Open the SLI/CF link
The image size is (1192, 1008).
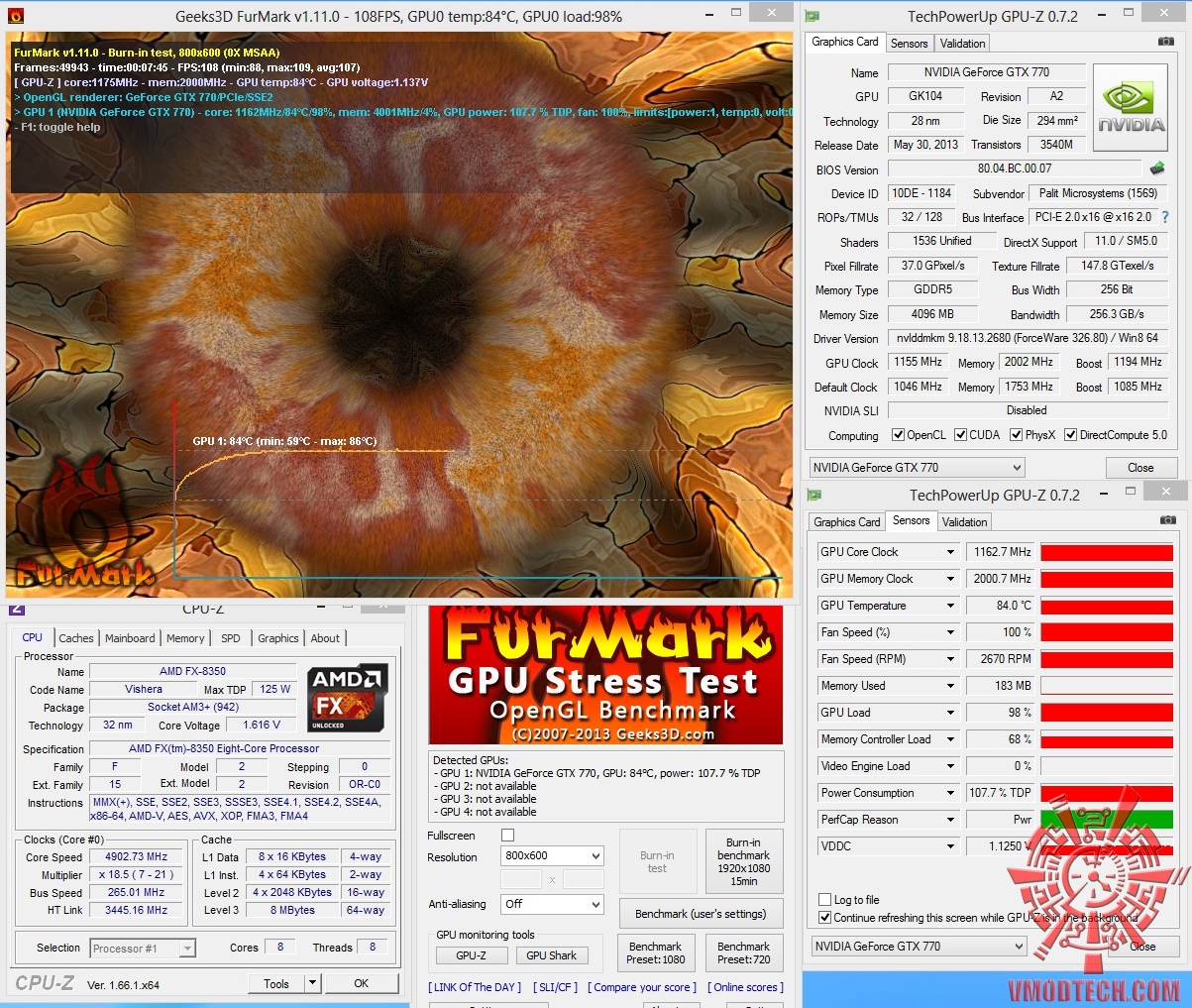(555, 987)
